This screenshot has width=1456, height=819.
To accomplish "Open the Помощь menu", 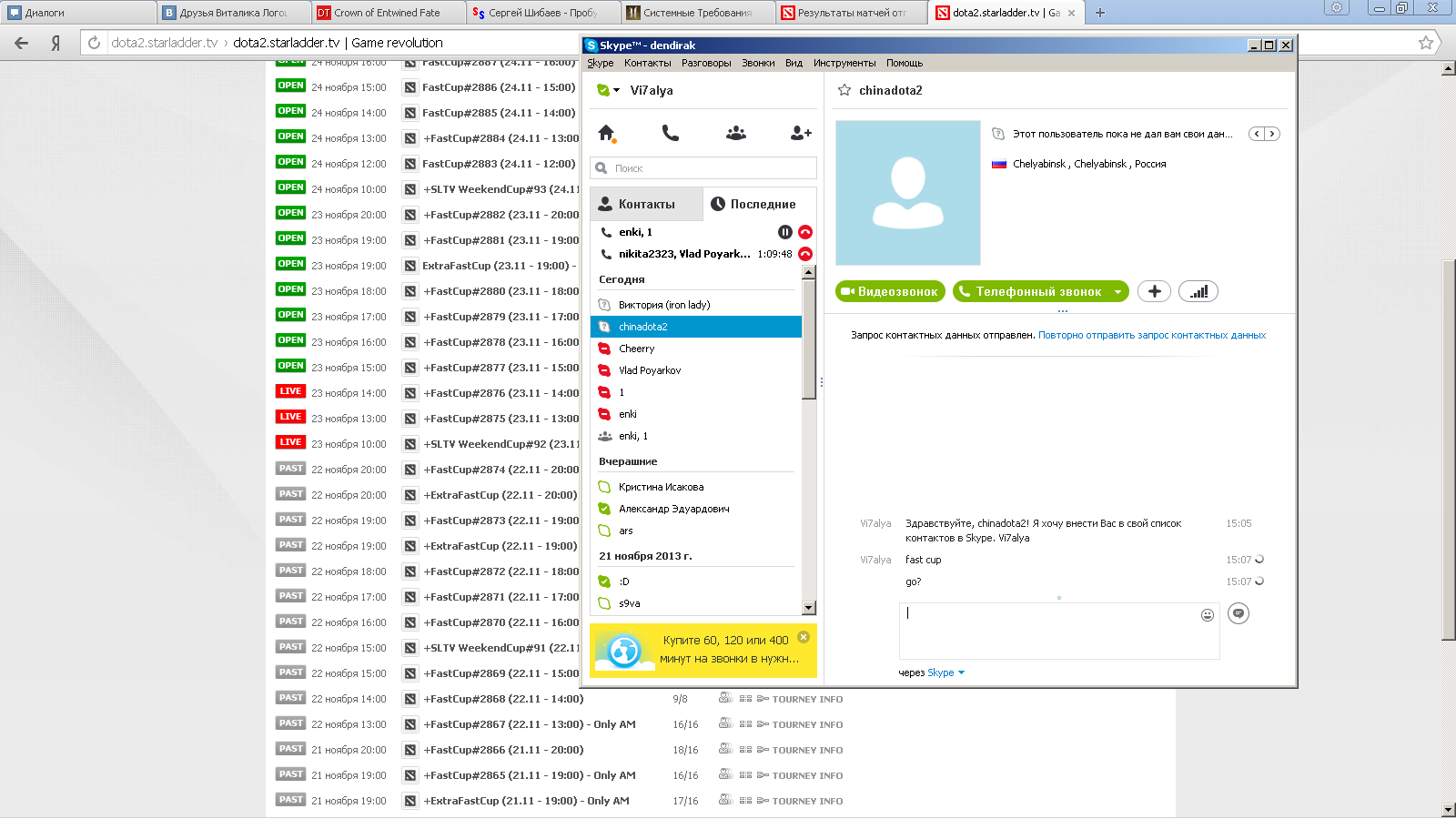I will (905, 63).
